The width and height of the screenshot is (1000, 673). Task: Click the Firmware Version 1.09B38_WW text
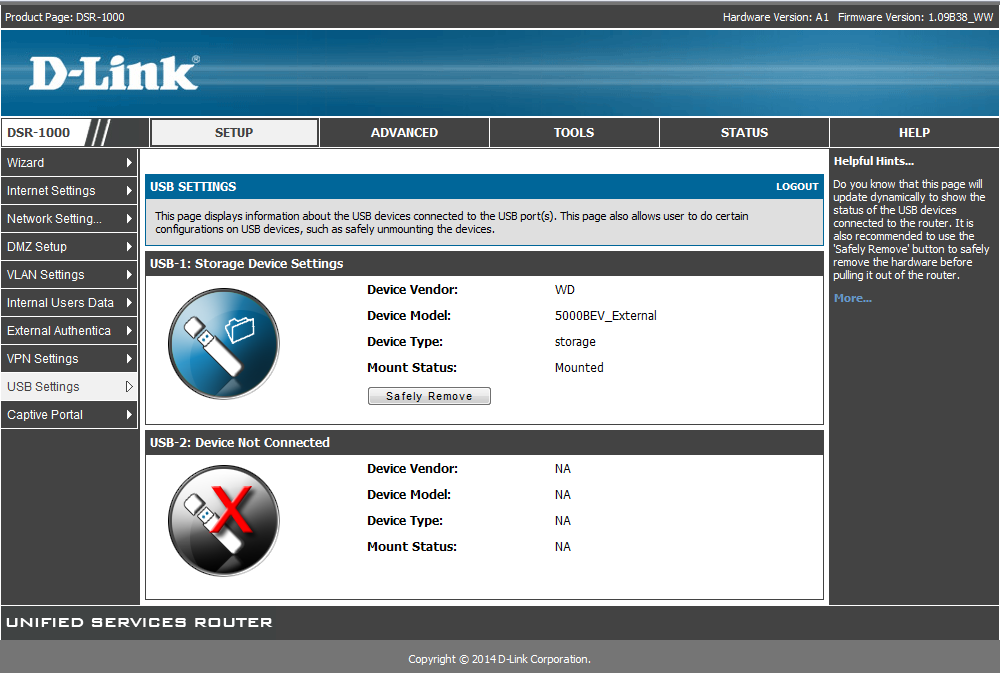(x=915, y=17)
